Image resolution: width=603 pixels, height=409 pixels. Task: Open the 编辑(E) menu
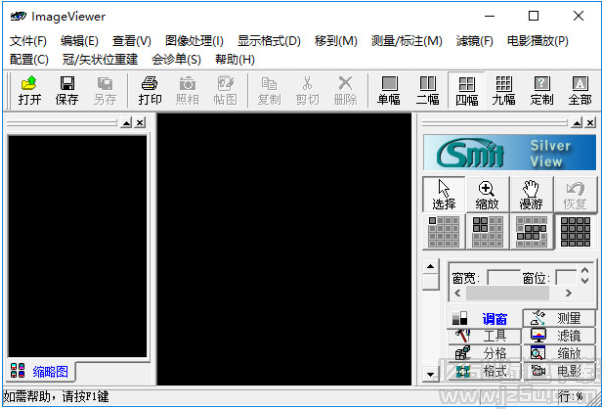[x=79, y=41]
